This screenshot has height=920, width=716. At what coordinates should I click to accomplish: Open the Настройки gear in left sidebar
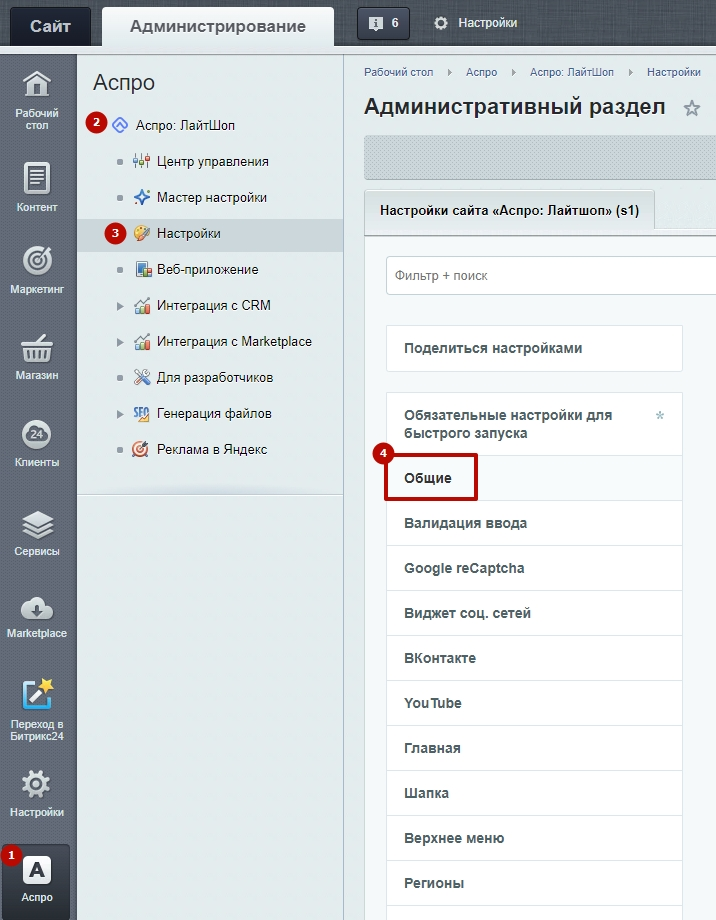36,784
